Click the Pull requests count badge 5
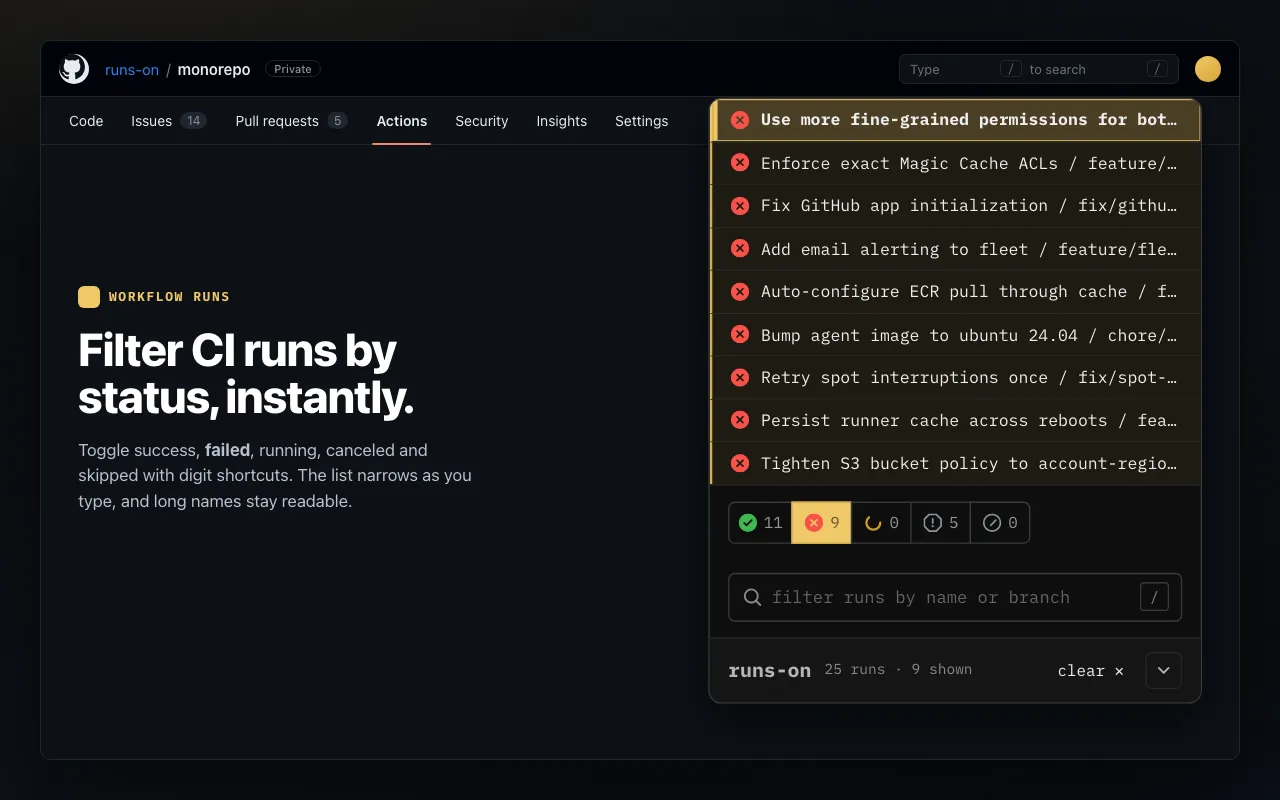This screenshot has height=800, width=1280. point(338,121)
